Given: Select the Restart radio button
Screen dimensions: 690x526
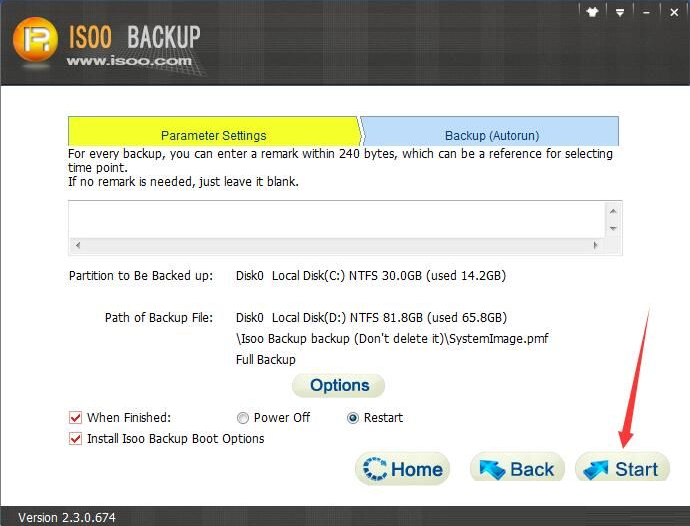Looking at the screenshot, I should click(352, 418).
